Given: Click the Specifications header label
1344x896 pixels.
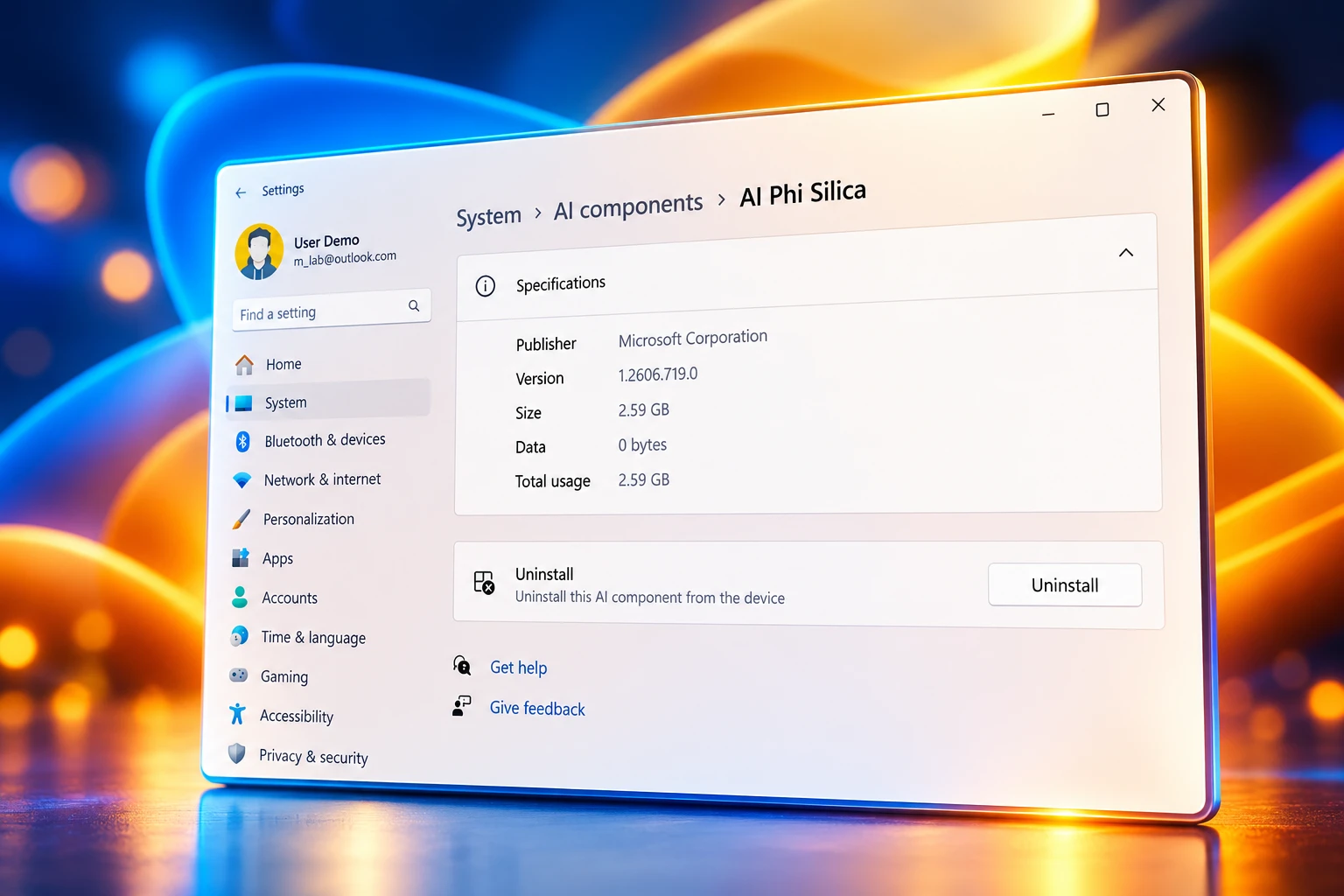Looking at the screenshot, I should click(x=561, y=283).
